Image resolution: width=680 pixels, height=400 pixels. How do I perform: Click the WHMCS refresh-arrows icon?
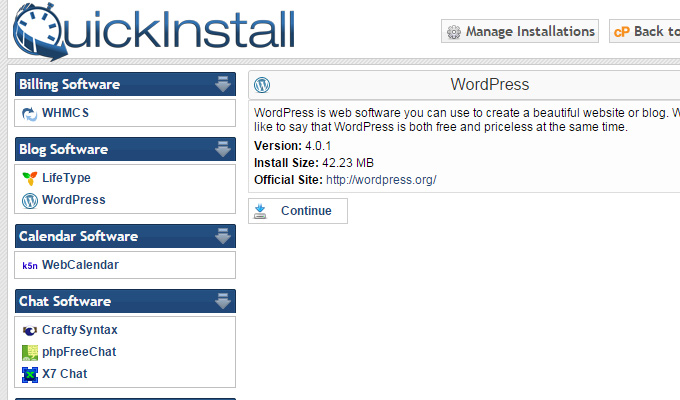click(29, 114)
